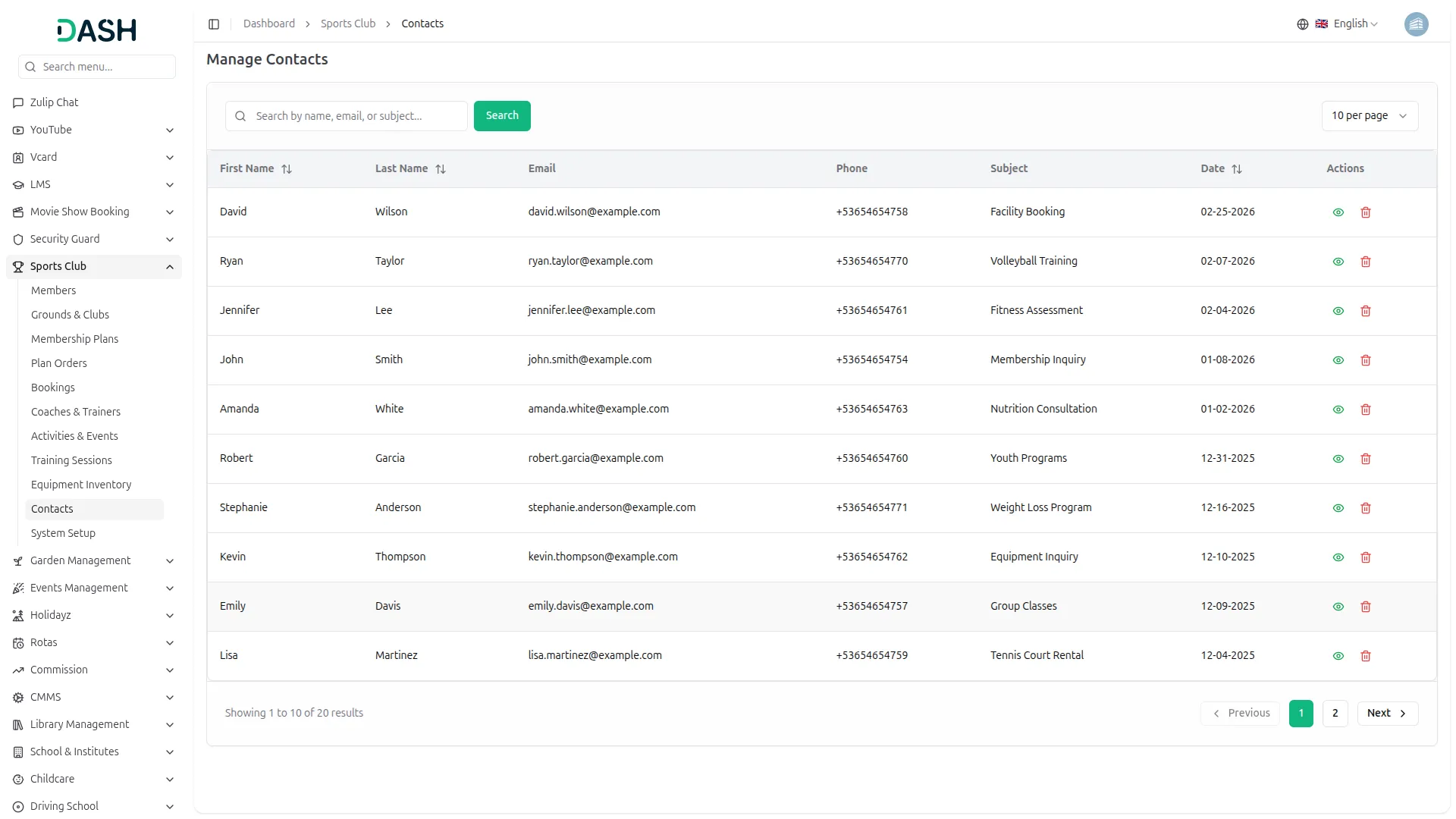Screen dimensions: 1456x819
Task: Click the globe language icon
Action: pos(1303,24)
